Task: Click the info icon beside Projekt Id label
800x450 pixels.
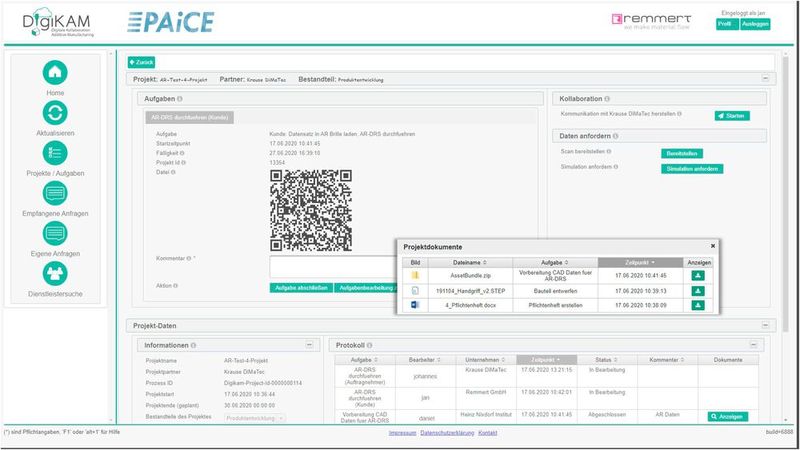Action: tap(184, 163)
